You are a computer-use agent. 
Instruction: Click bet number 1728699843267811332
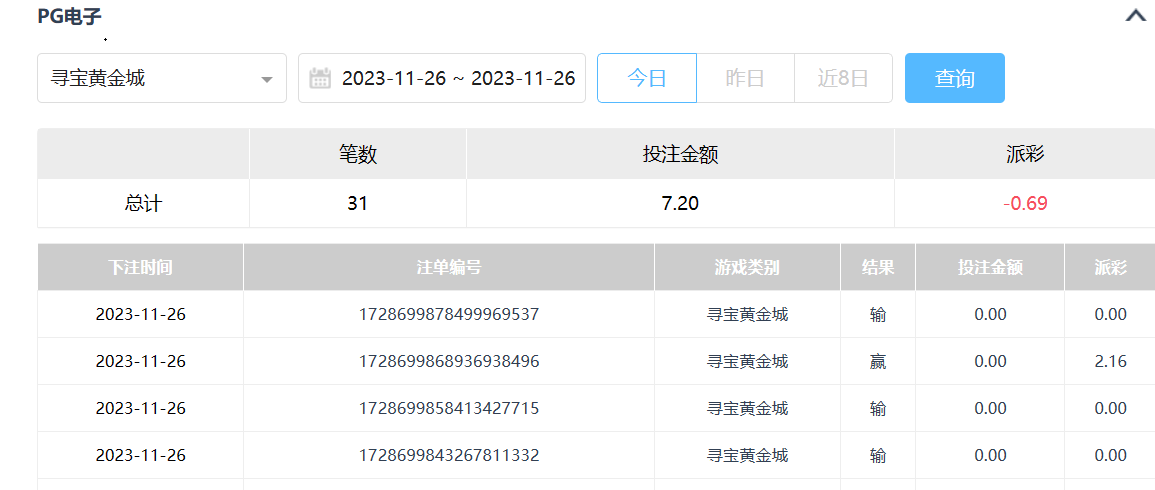tap(449, 455)
